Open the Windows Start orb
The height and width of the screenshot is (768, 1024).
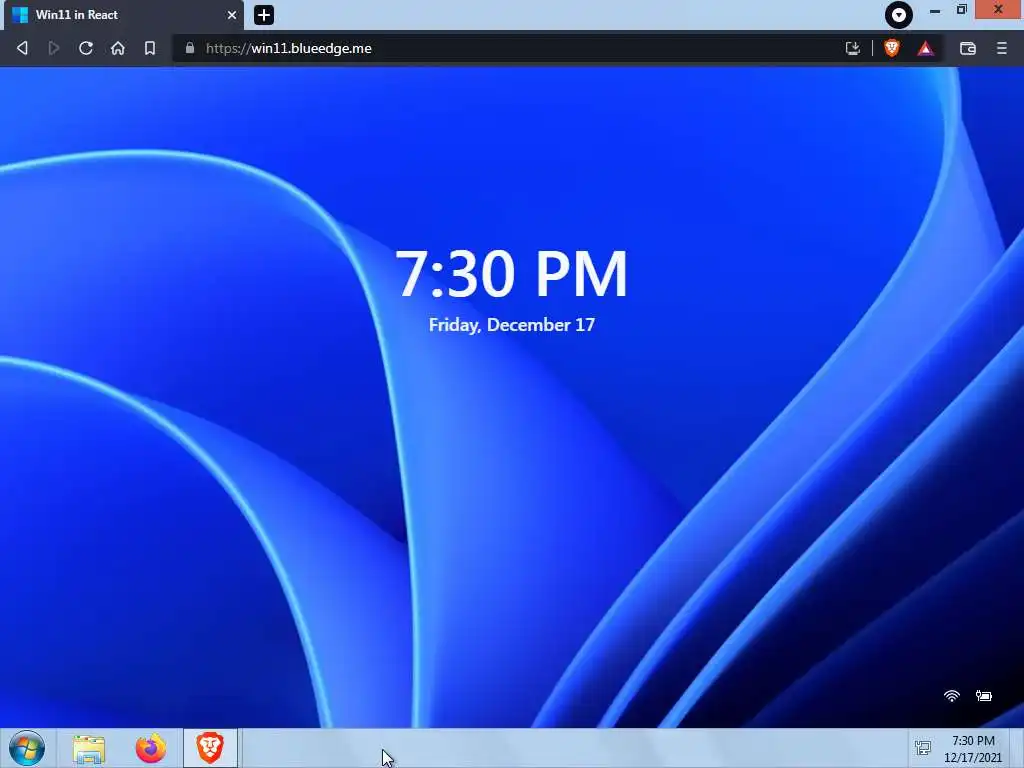click(x=27, y=748)
